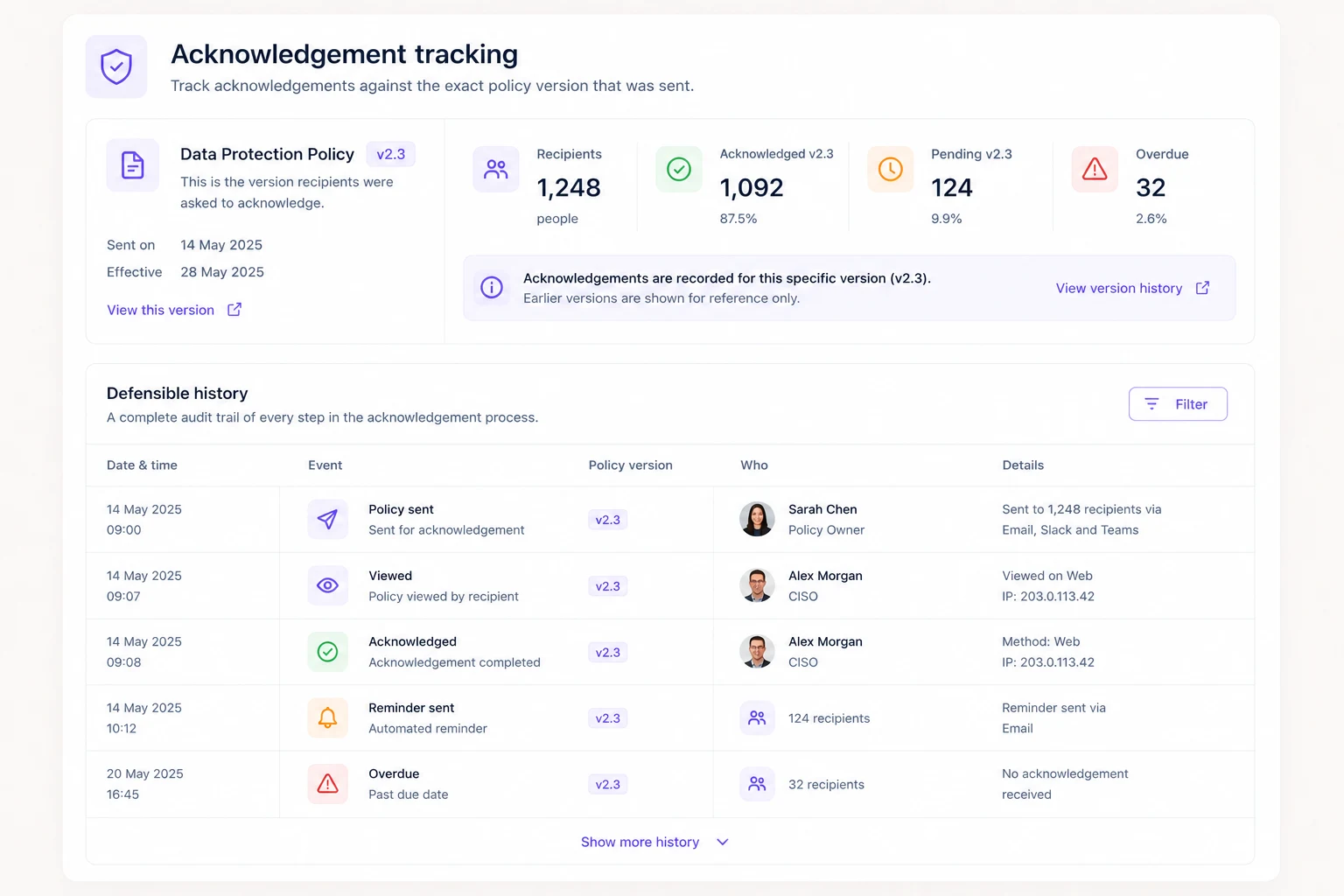Click the paper plane icon in Policy sent row
The height and width of the screenshot is (896, 1344).
point(327,520)
